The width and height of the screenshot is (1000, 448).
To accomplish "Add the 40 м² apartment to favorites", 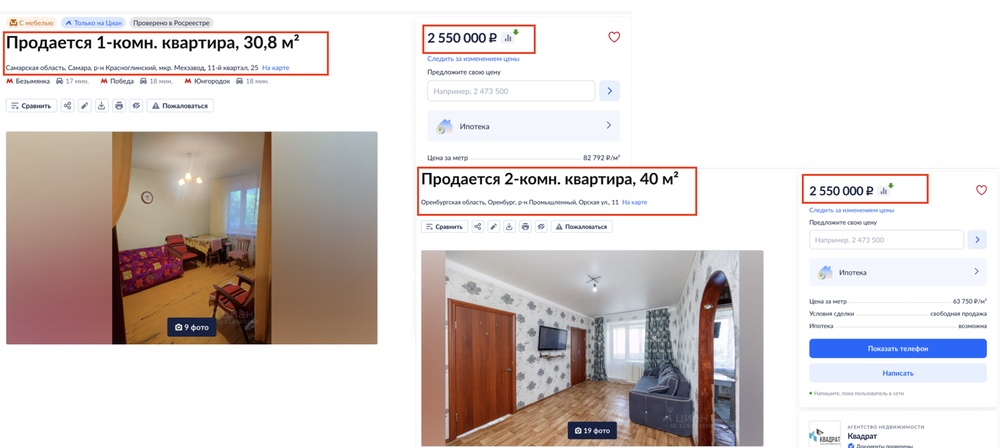I will click(x=982, y=190).
